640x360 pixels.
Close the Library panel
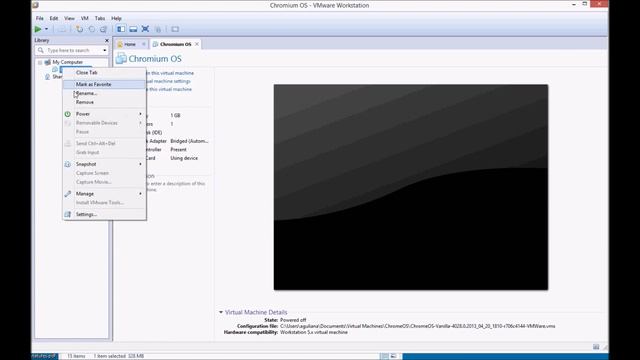[x=107, y=40]
